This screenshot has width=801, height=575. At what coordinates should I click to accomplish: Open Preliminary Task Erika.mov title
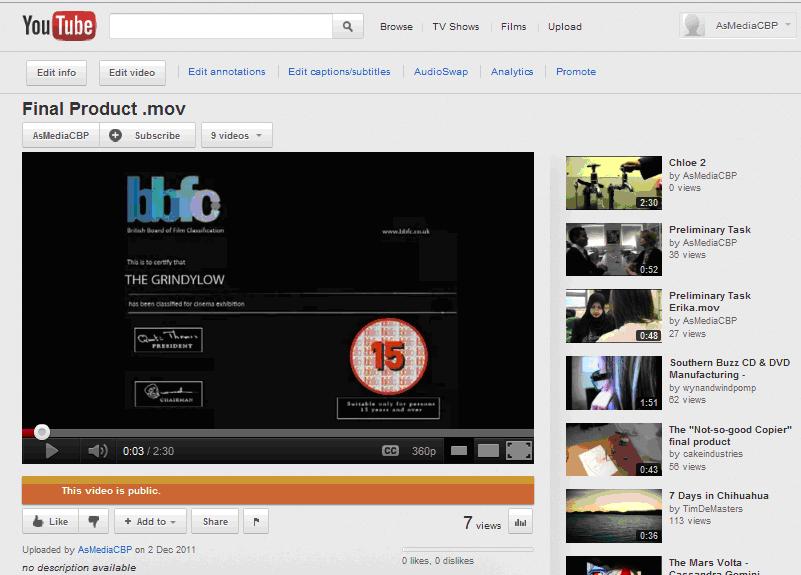(710, 301)
